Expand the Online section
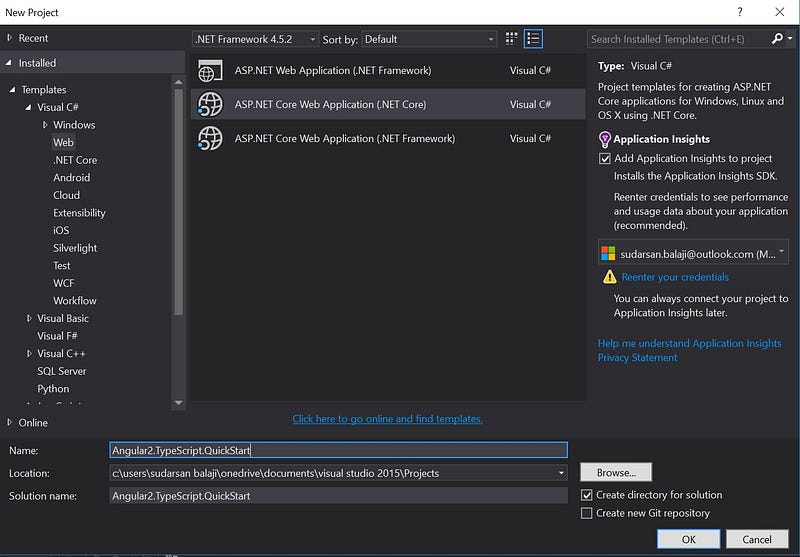The image size is (800, 557). 9,422
